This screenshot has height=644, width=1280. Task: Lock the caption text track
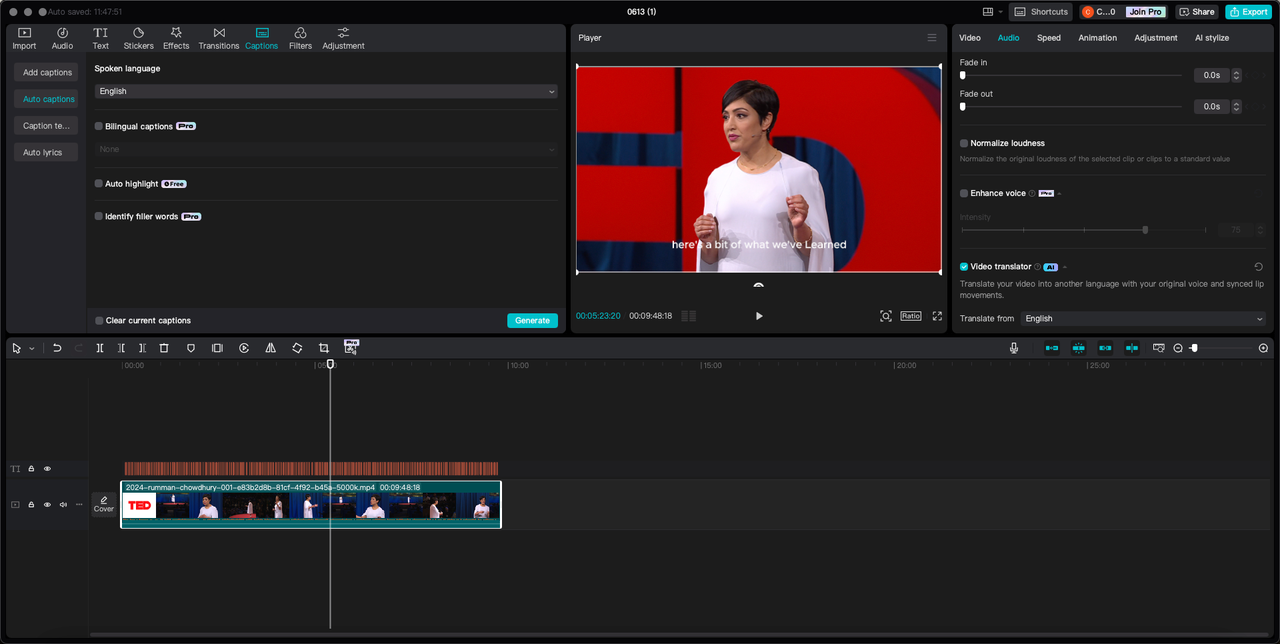click(31, 469)
